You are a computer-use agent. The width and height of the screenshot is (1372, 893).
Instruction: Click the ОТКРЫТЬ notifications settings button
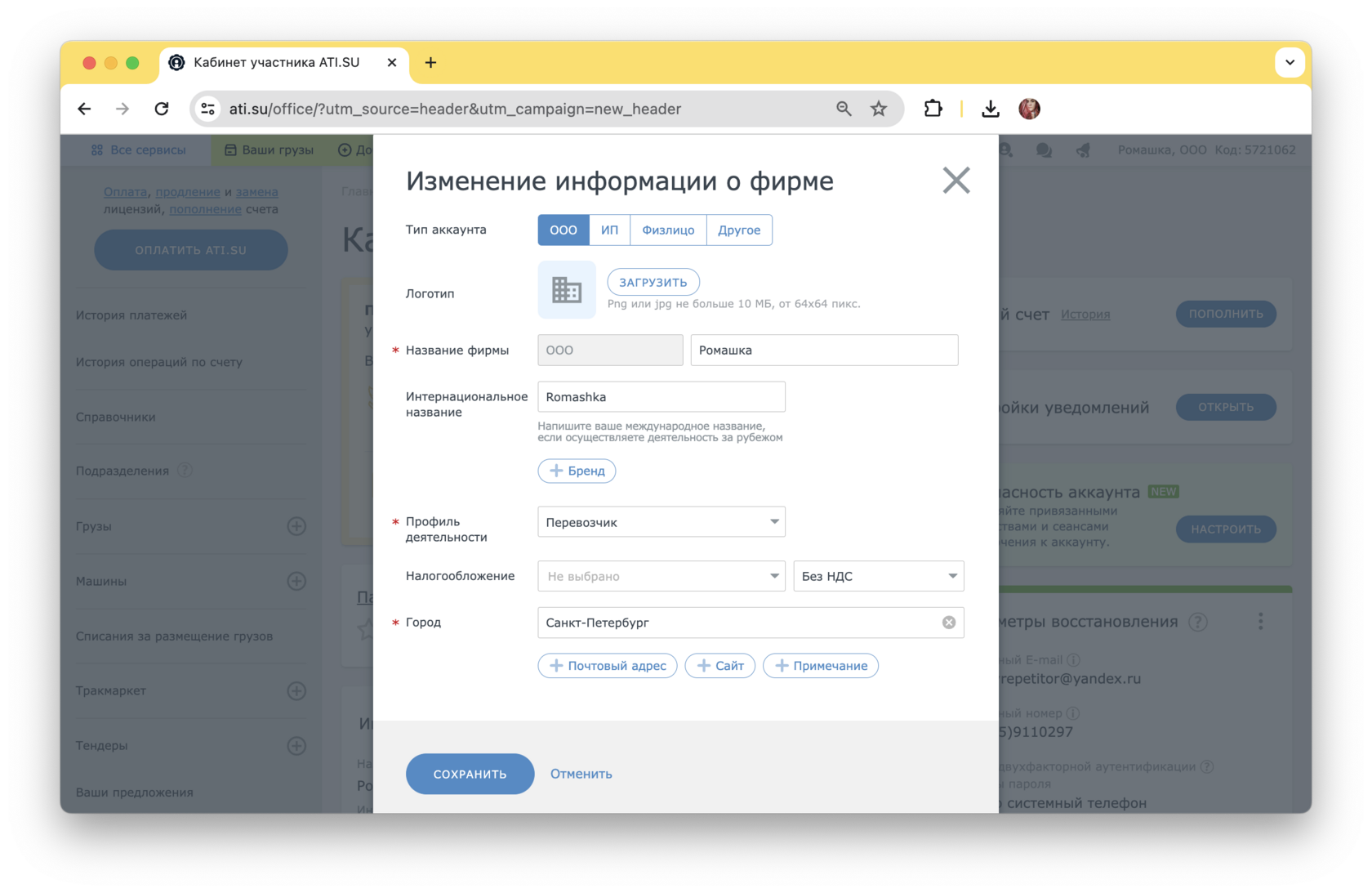[x=1226, y=407]
